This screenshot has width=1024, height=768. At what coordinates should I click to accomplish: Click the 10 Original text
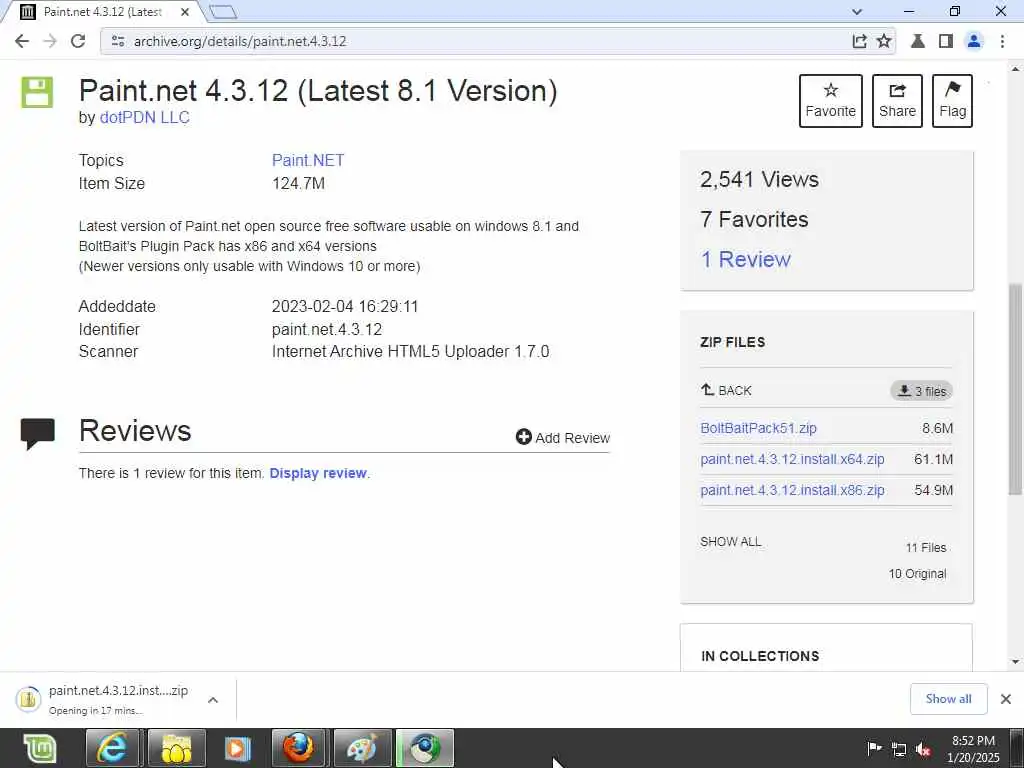[917, 574]
